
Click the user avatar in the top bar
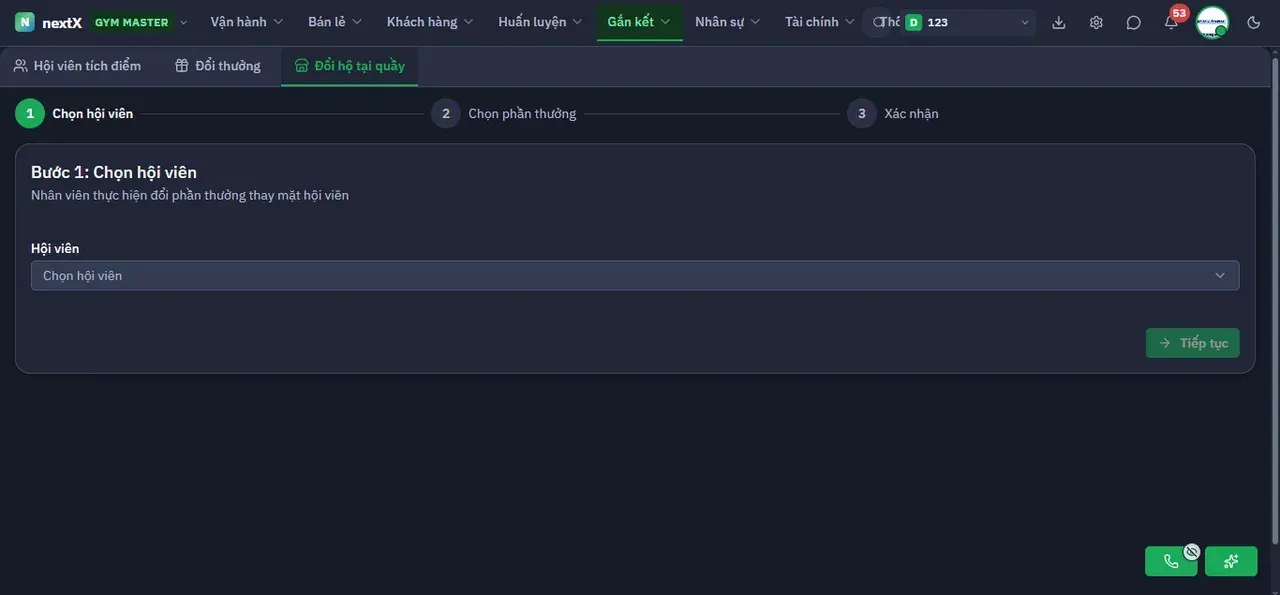pyautogui.click(x=1212, y=22)
